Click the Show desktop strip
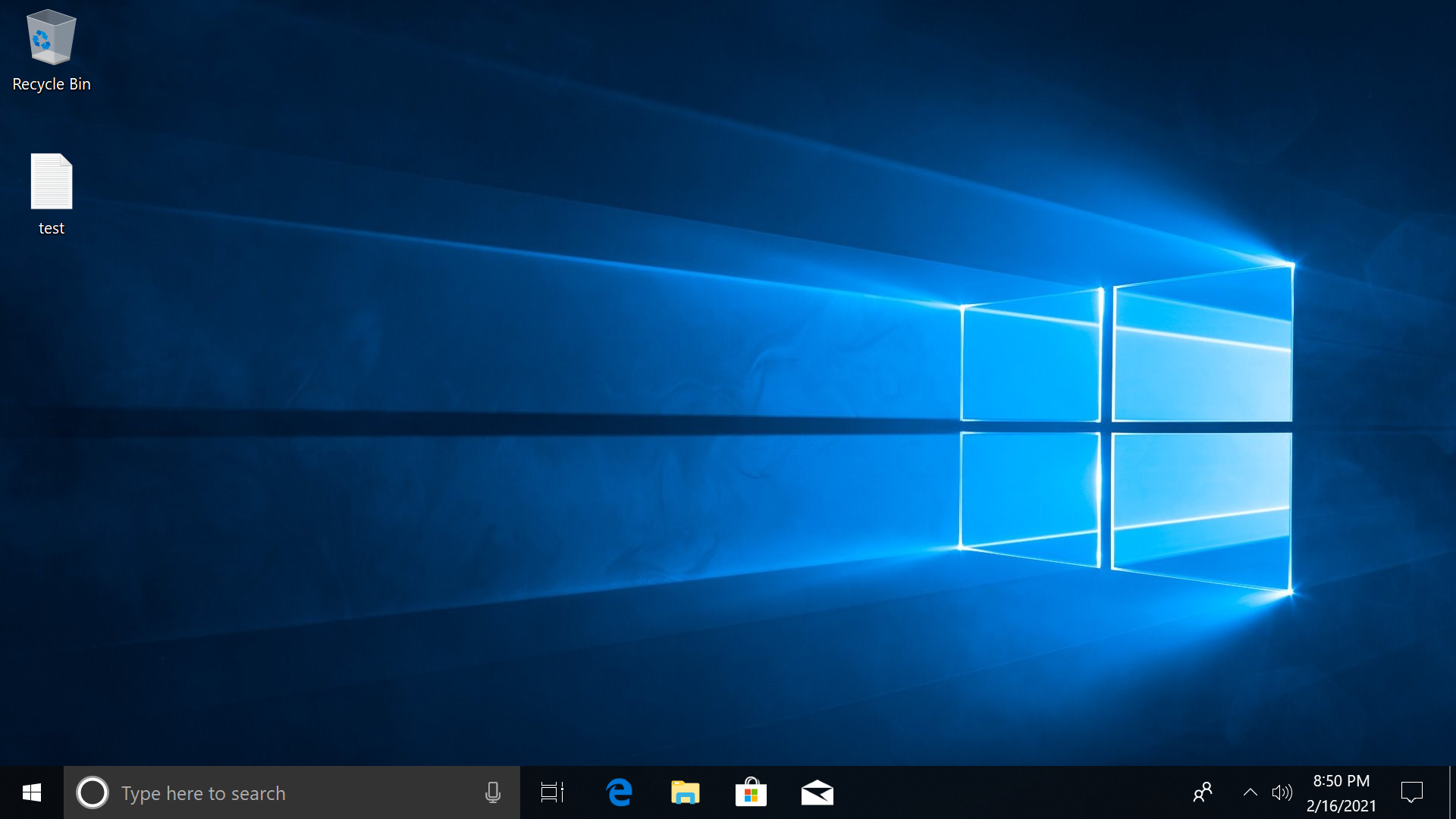Viewport: 1456px width, 819px height. (x=1451, y=792)
